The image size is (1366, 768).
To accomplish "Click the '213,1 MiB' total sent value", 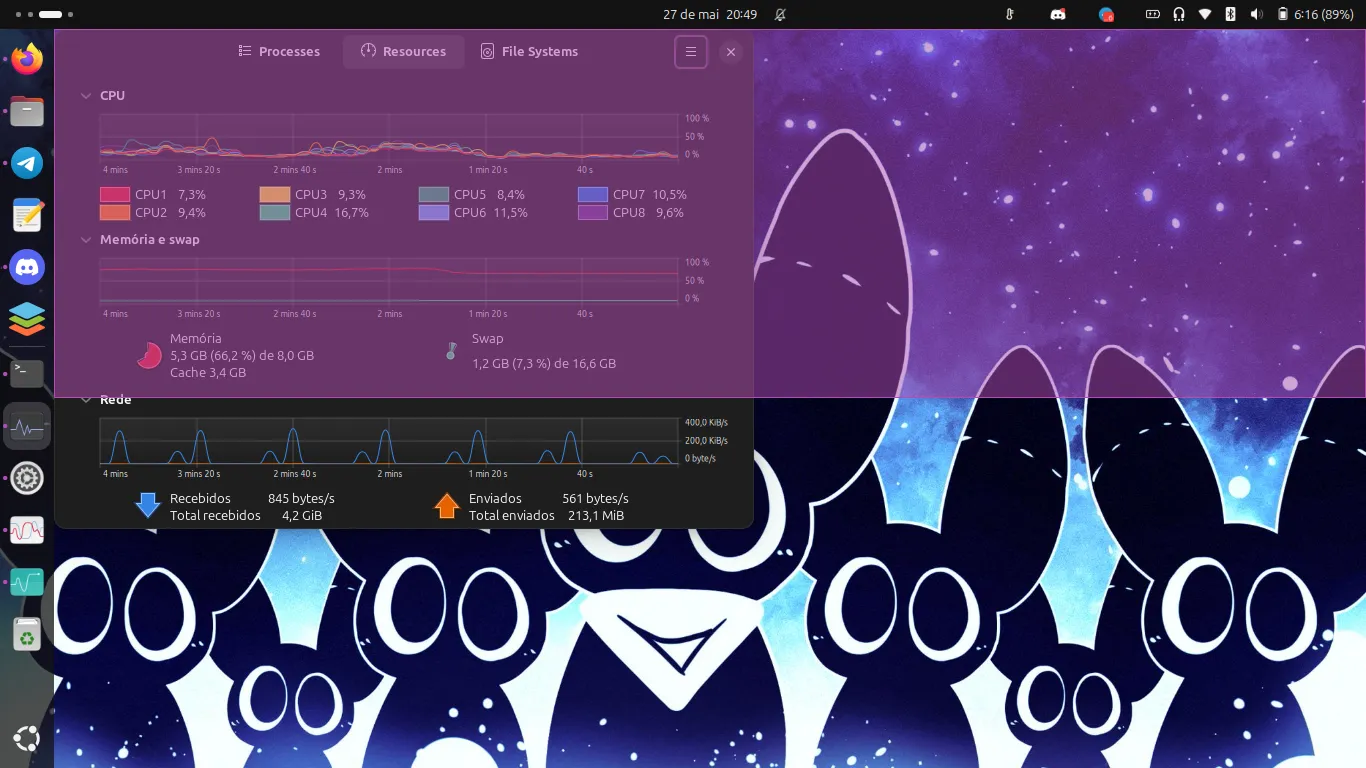I will 596,516.
